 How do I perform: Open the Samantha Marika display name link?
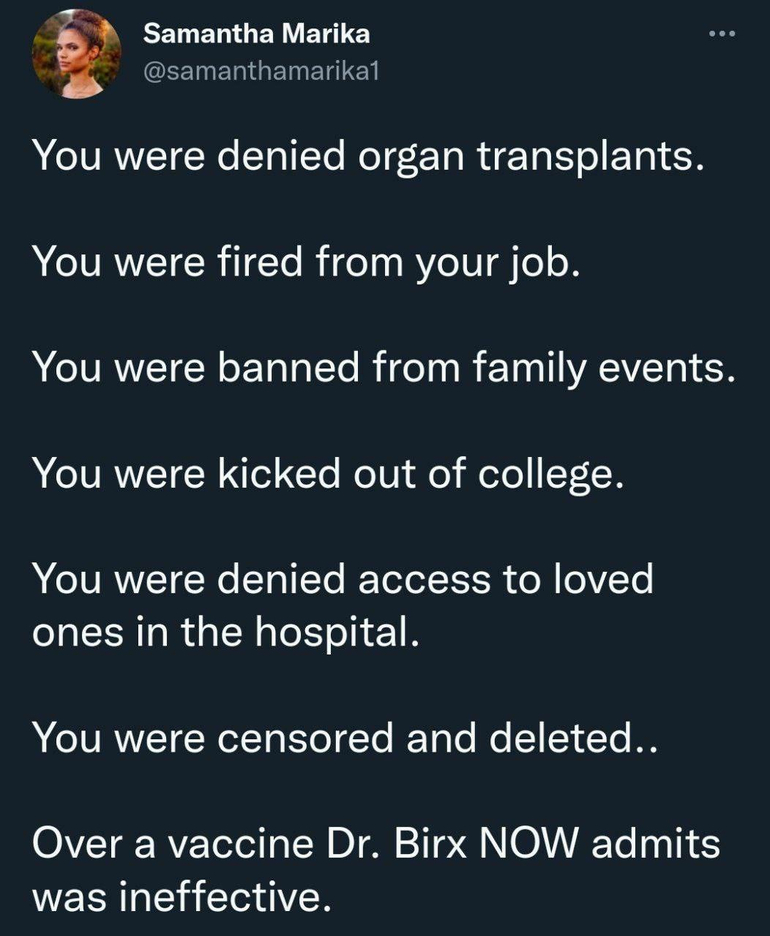coord(256,34)
